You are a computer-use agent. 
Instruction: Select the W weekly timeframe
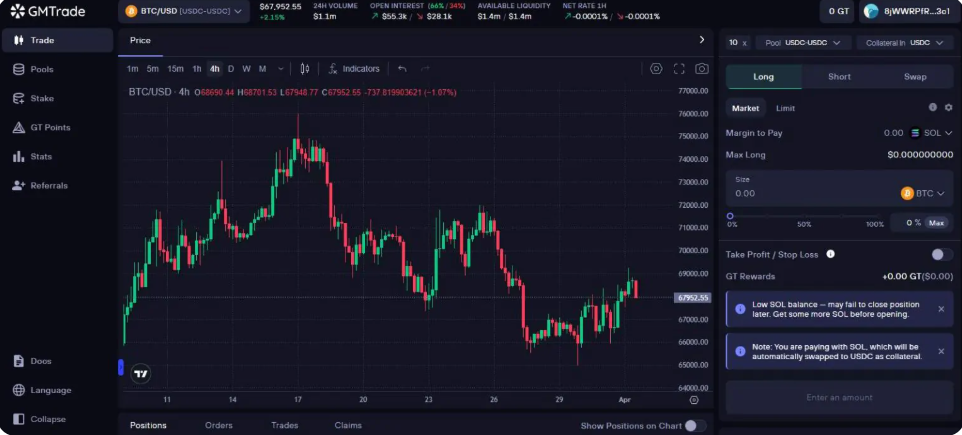pyautogui.click(x=246, y=69)
